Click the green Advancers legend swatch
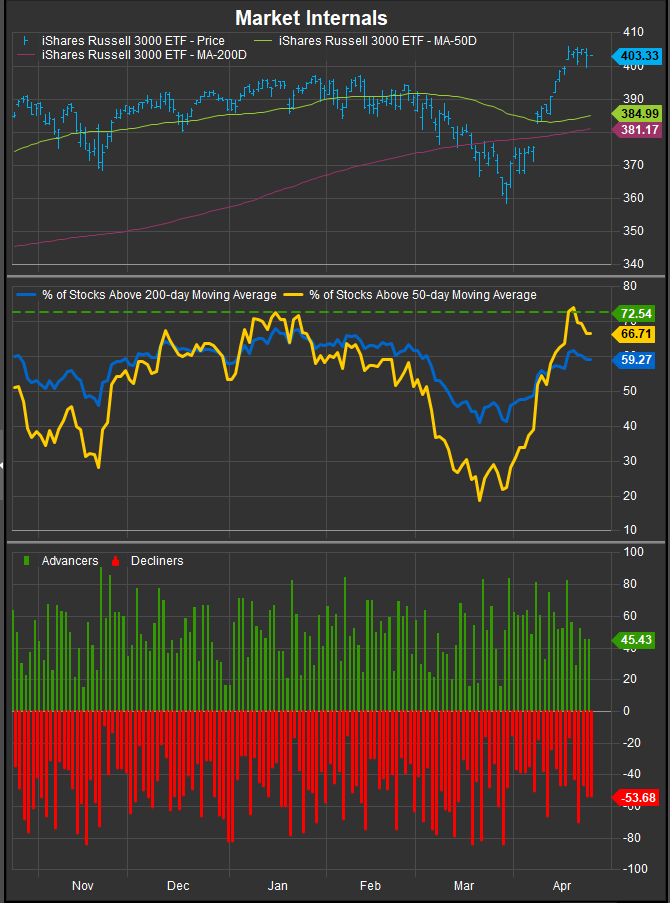 click(25, 561)
